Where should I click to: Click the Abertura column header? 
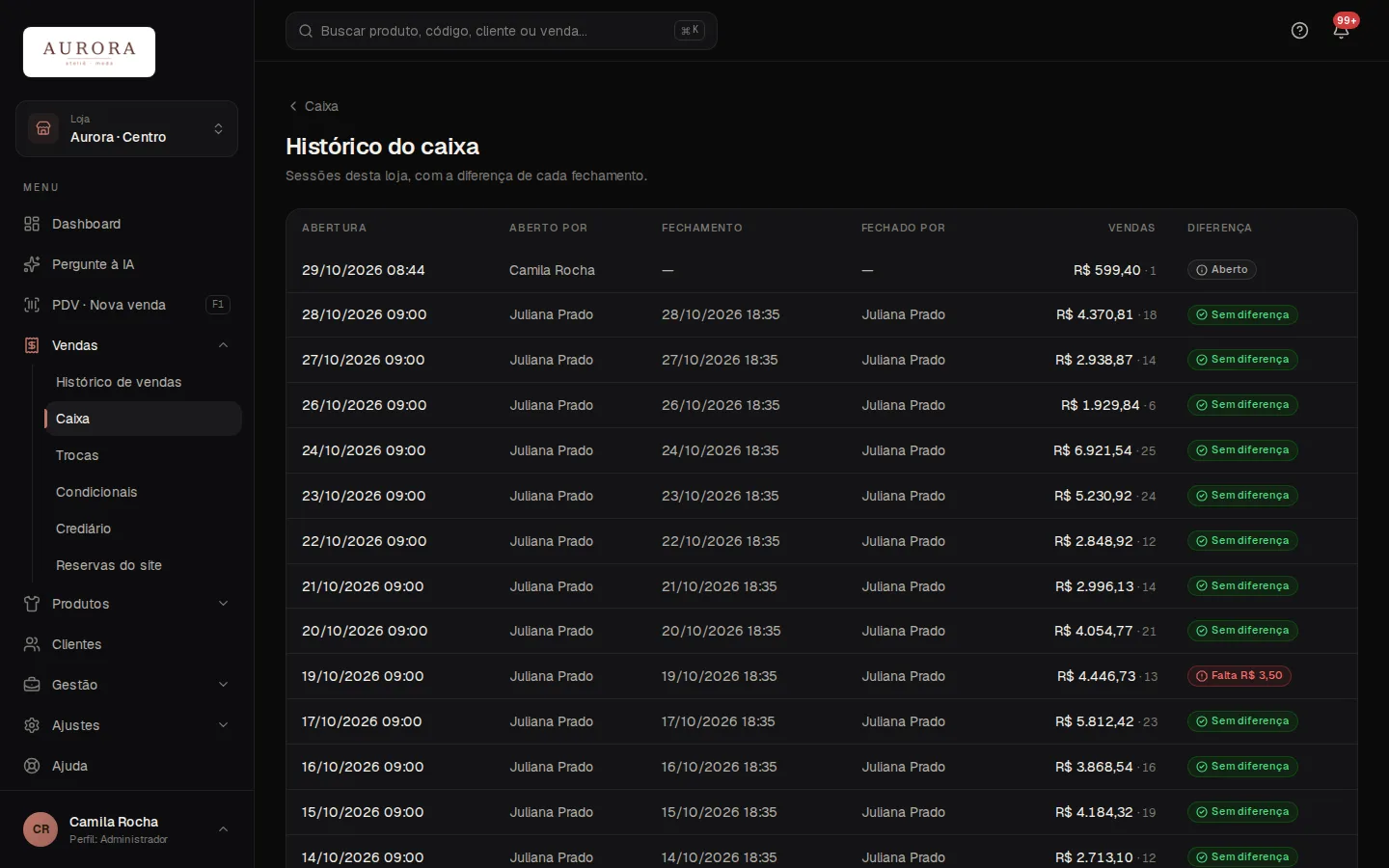click(334, 229)
